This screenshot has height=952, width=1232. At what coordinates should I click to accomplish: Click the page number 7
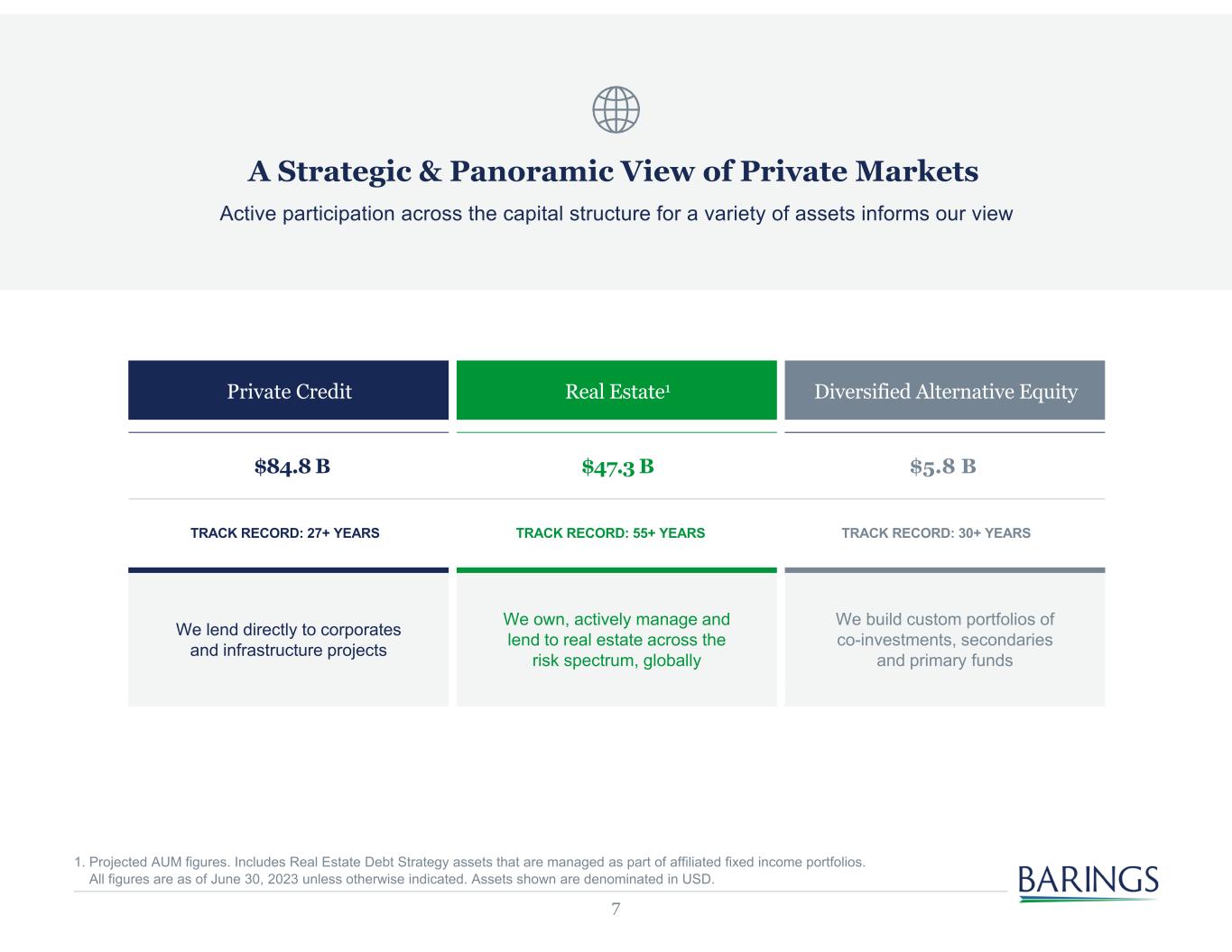616,909
